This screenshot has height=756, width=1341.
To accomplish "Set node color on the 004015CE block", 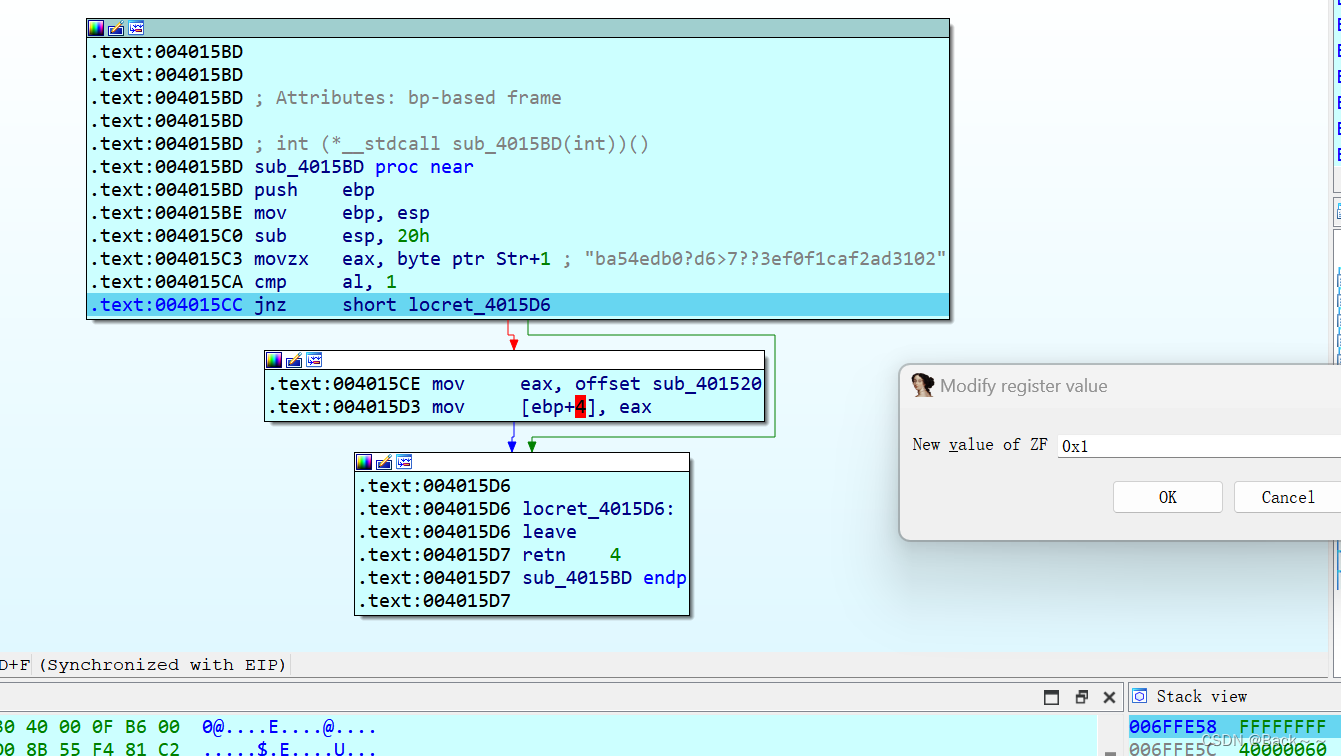I will pyautogui.click(x=274, y=360).
